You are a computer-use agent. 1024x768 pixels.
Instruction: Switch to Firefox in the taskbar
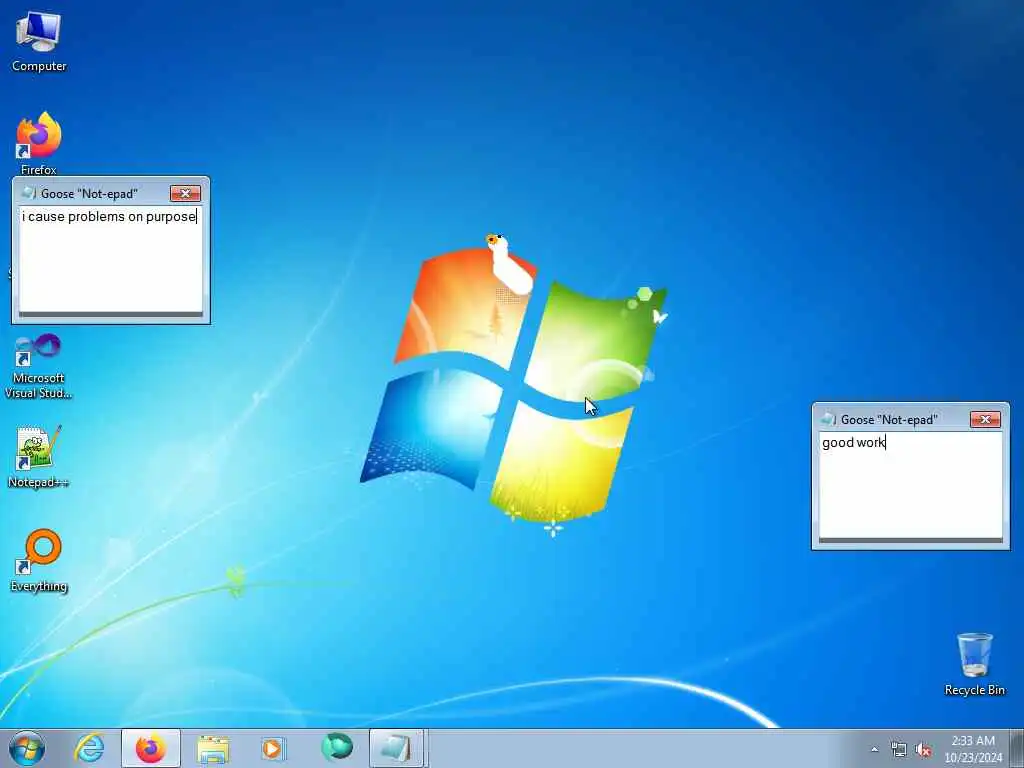150,748
